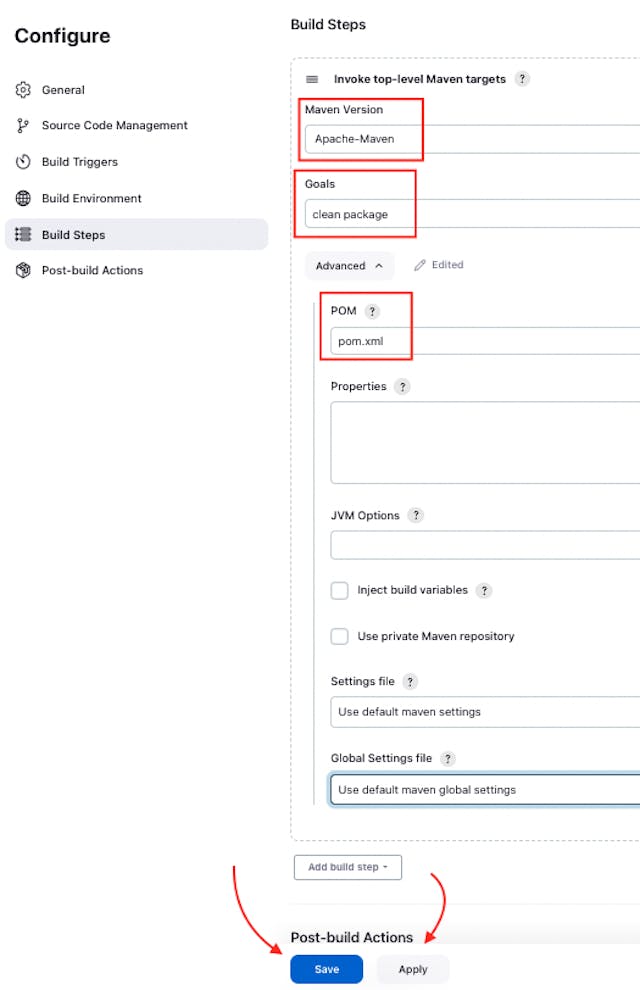Open the POM help question mark
The image size is (640, 990).
click(x=373, y=311)
